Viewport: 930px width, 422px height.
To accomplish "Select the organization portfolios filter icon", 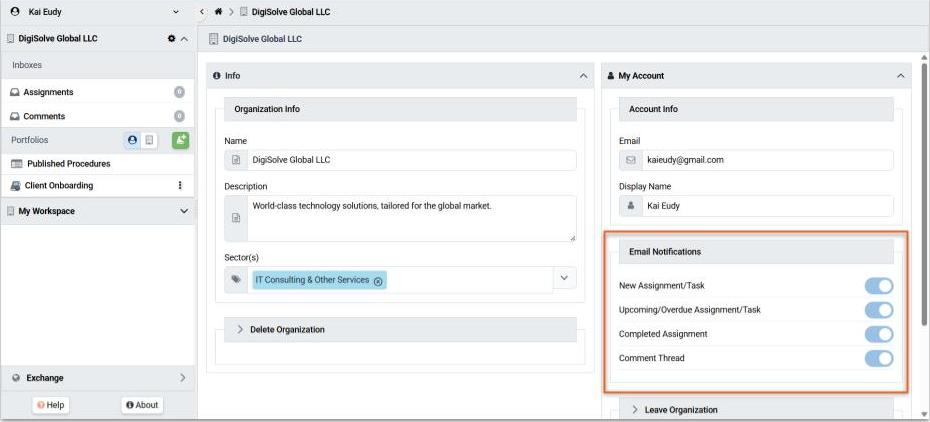I will click(149, 141).
